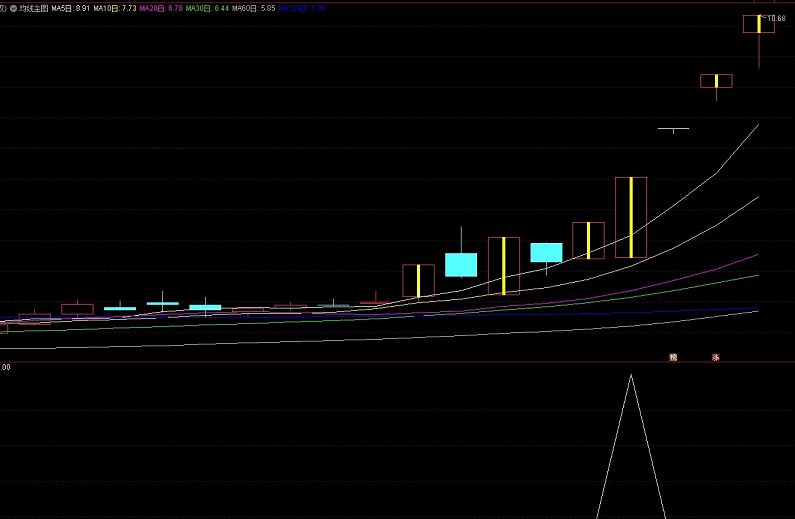Image resolution: width=795 pixels, height=519 pixels.
Task: Select the blue MA120日 readout
Action: 302,8
